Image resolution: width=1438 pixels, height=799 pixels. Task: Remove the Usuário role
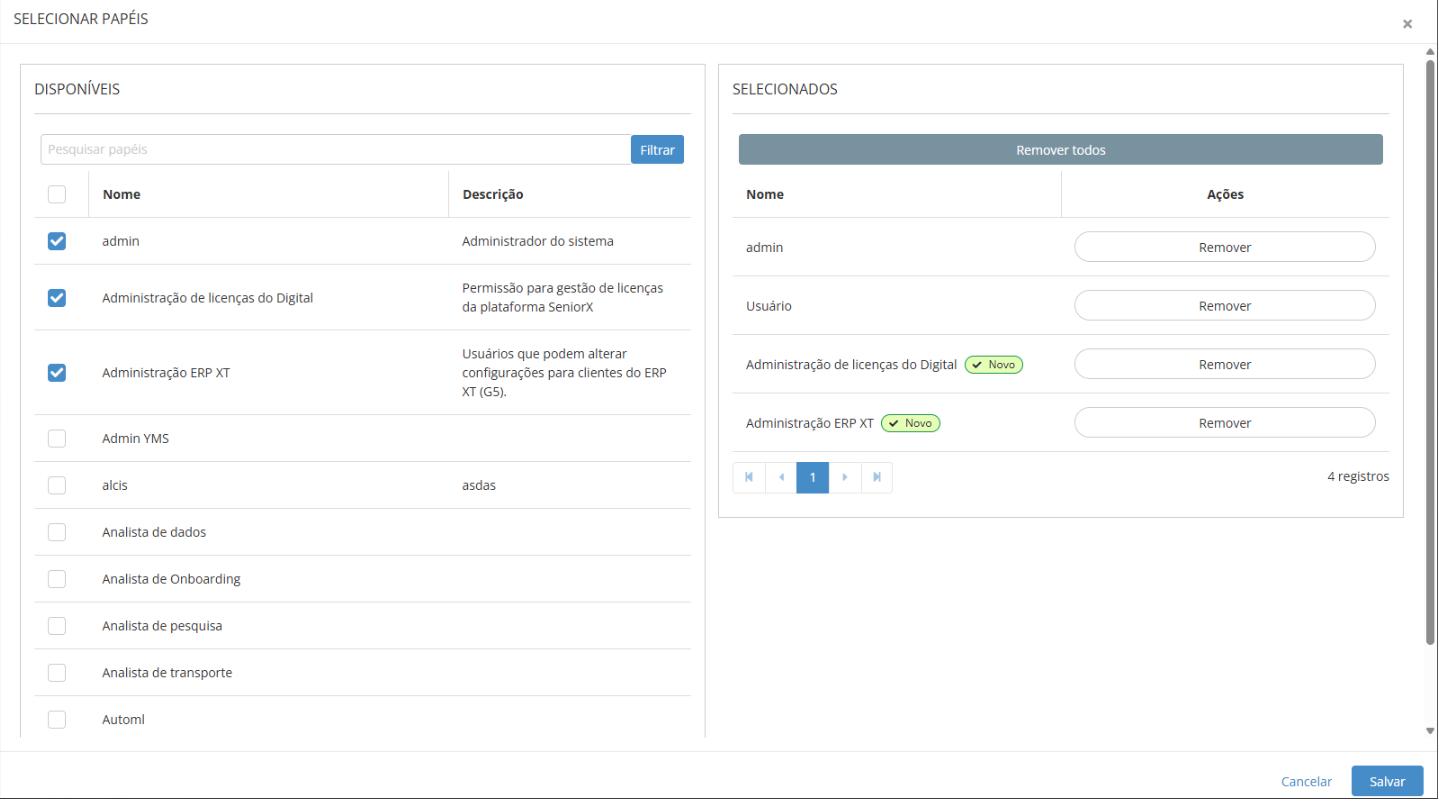click(x=1224, y=306)
